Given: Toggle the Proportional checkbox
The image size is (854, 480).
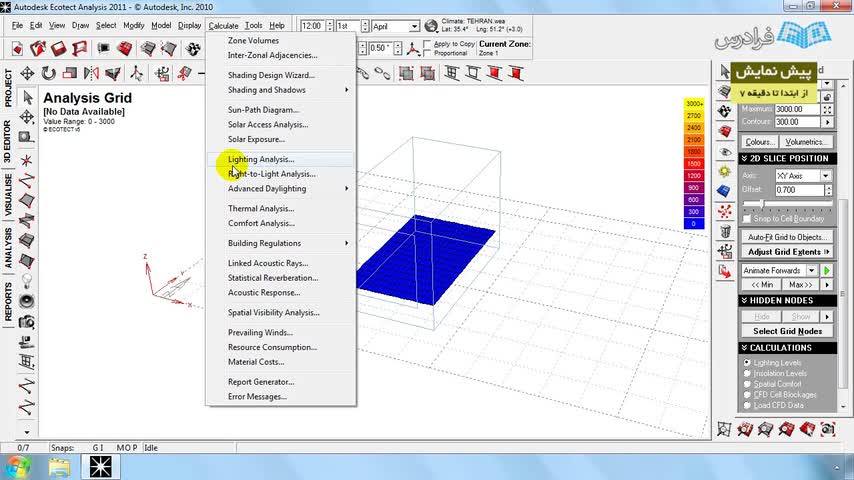Looking at the screenshot, I should click(x=427, y=53).
